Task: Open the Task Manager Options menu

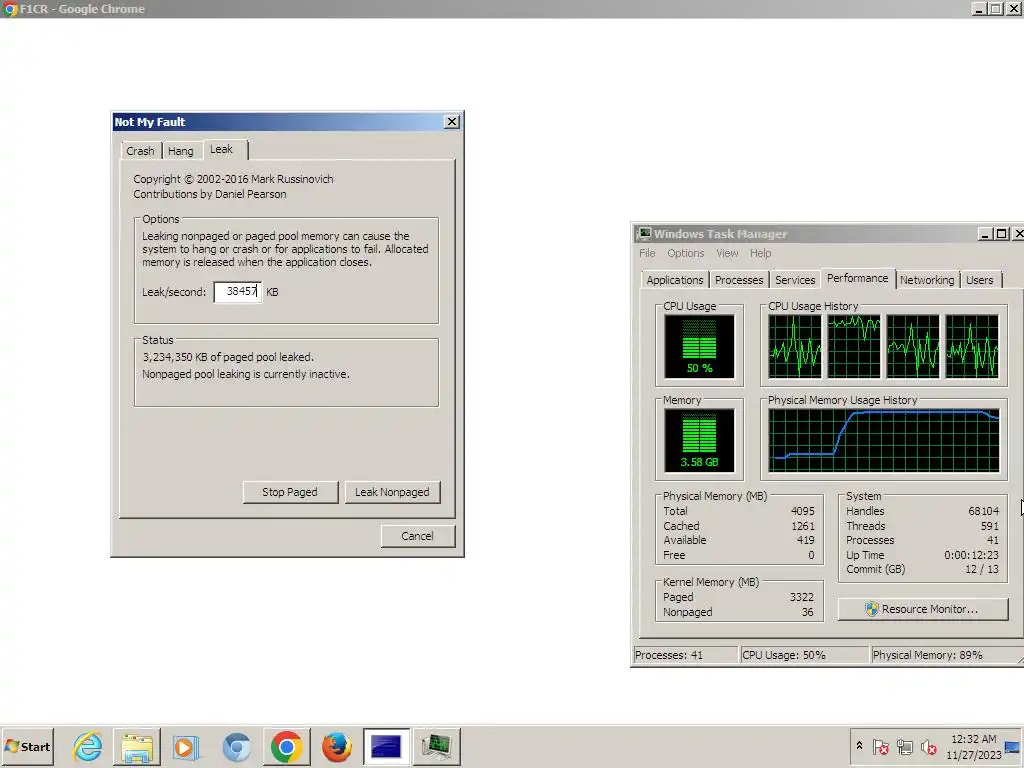Action: (686, 253)
